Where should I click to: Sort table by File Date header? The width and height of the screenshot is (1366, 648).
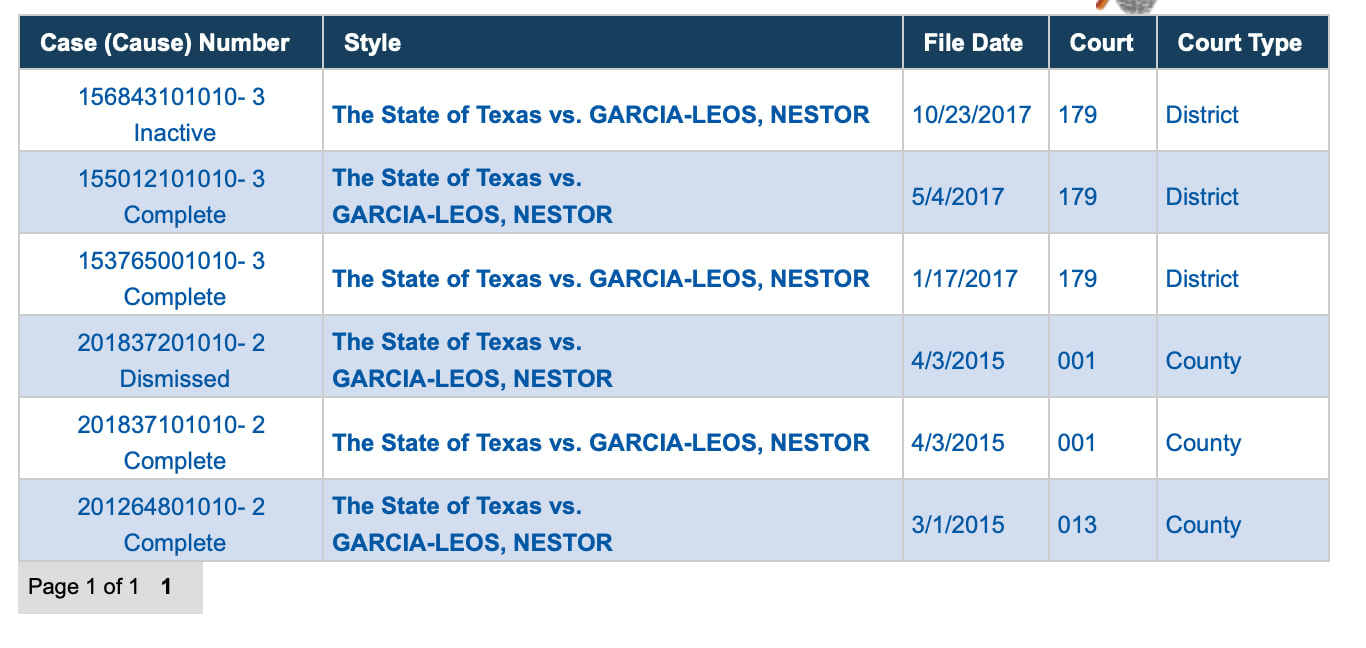point(973,43)
